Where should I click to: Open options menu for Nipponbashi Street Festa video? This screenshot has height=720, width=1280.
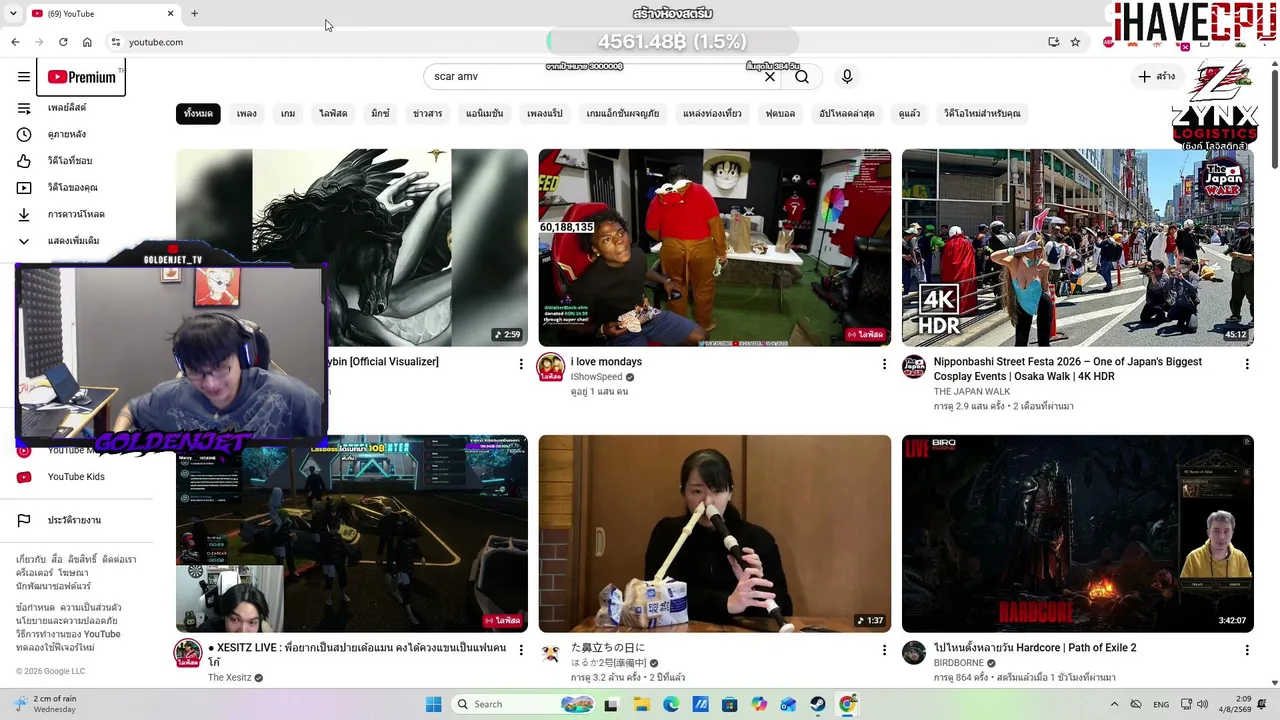click(x=1247, y=364)
